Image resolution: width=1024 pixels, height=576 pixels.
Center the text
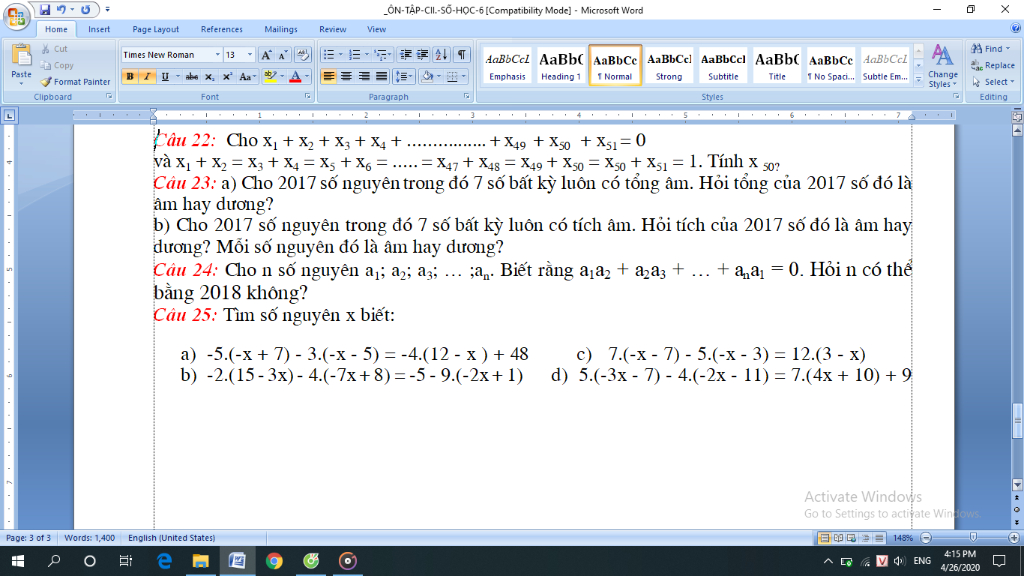coord(346,76)
